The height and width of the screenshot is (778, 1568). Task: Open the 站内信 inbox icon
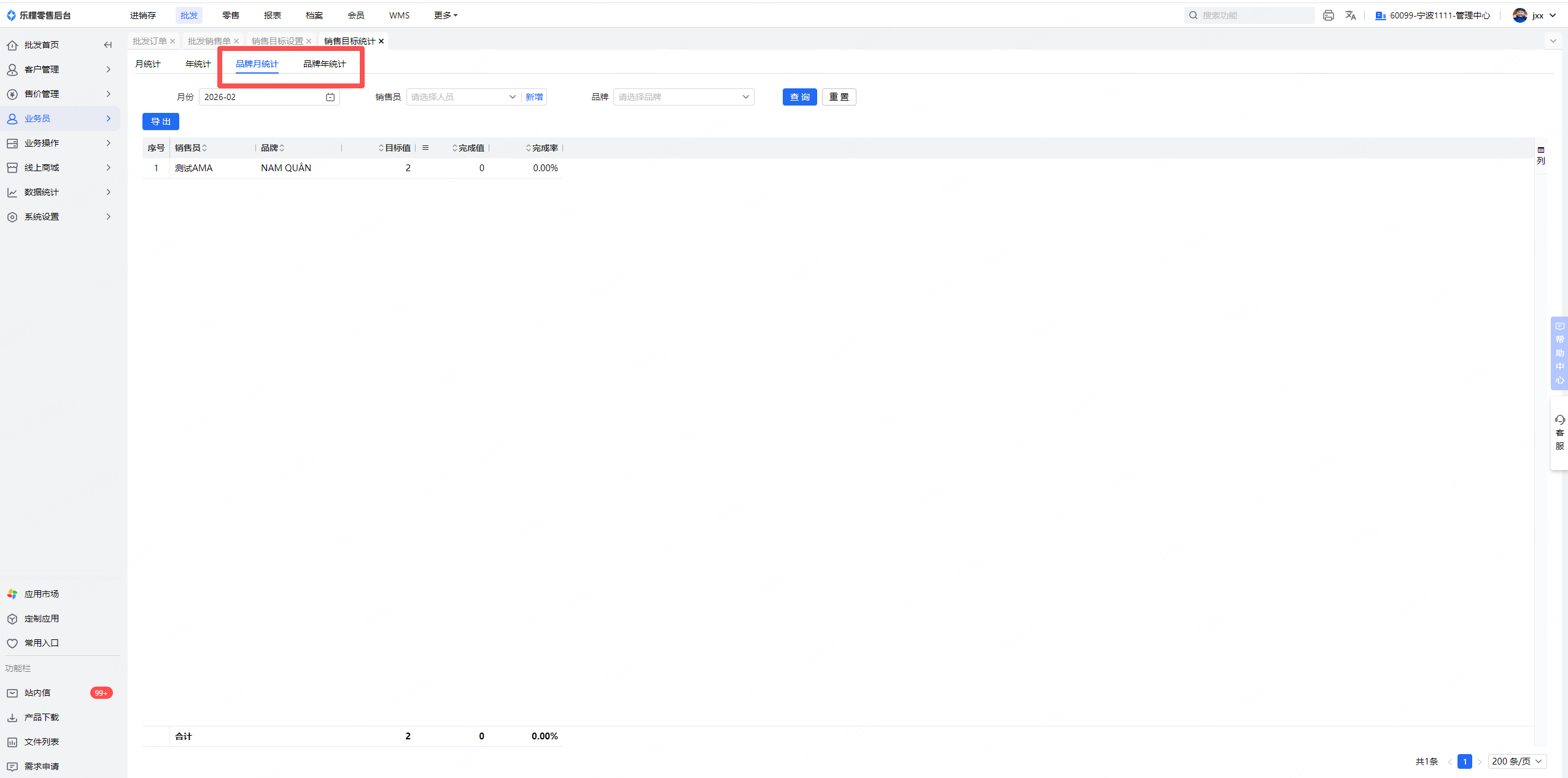point(12,693)
